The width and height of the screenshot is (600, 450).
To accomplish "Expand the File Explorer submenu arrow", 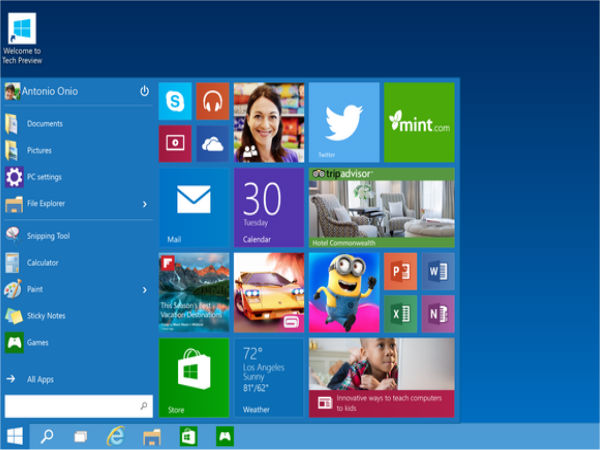I will click(x=144, y=204).
